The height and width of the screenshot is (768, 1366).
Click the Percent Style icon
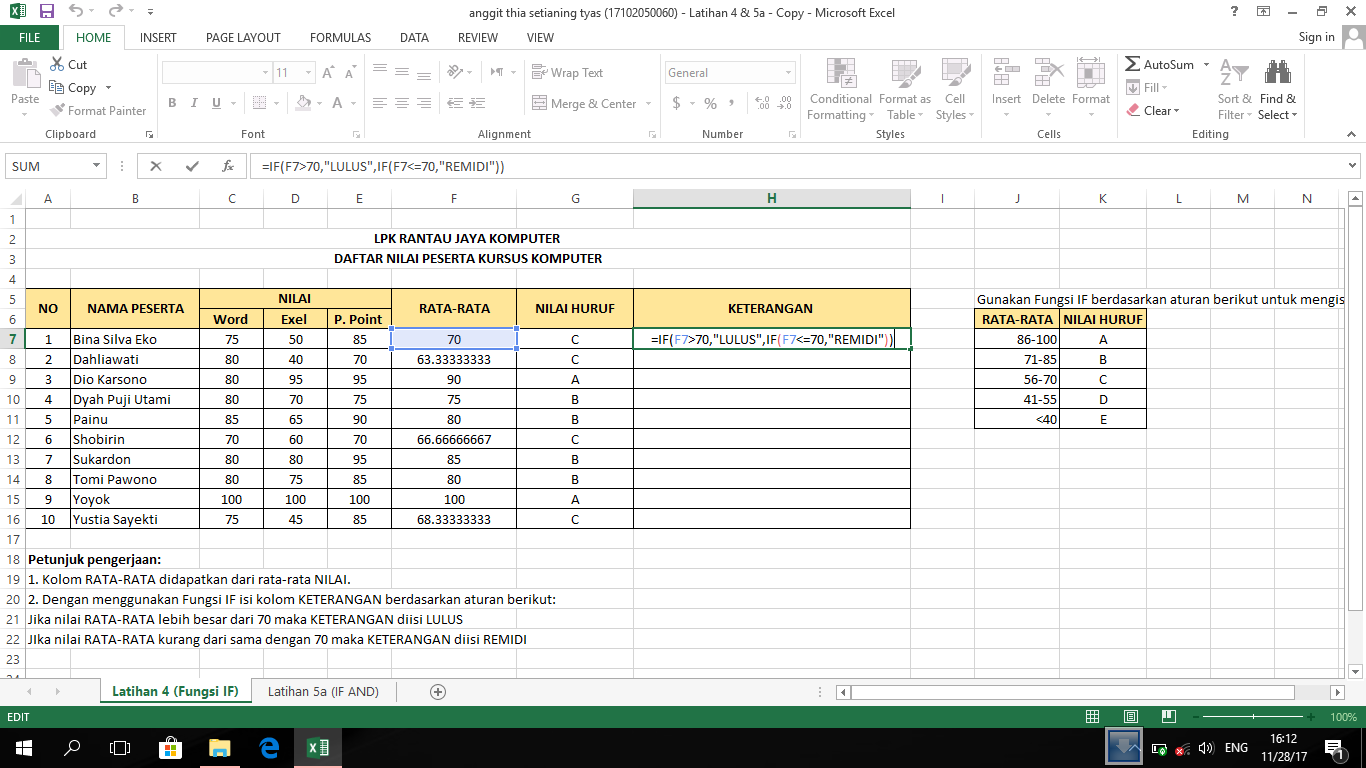pyautogui.click(x=708, y=103)
